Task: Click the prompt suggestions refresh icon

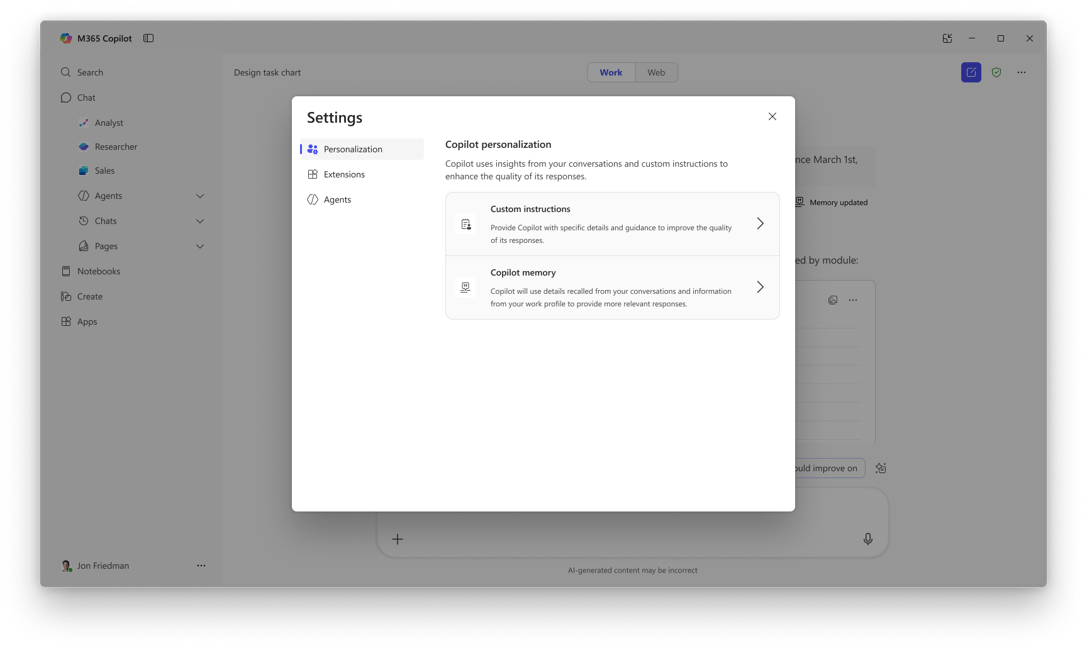Action: click(x=881, y=469)
